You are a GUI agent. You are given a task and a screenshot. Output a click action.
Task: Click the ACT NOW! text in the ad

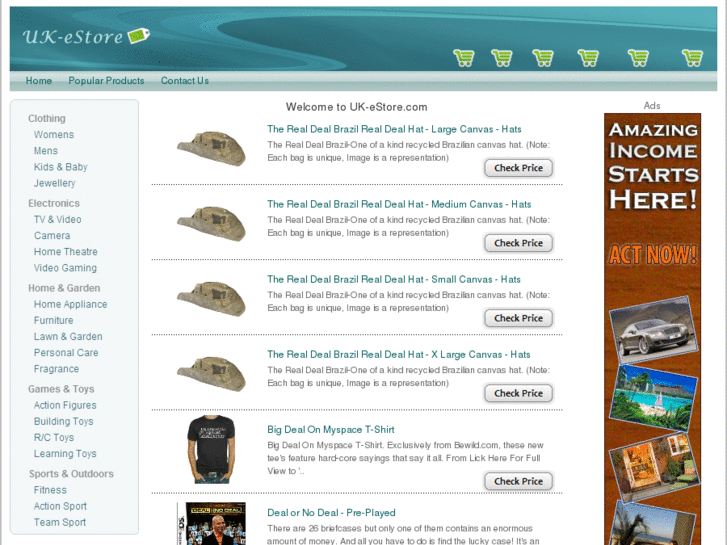(x=653, y=255)
